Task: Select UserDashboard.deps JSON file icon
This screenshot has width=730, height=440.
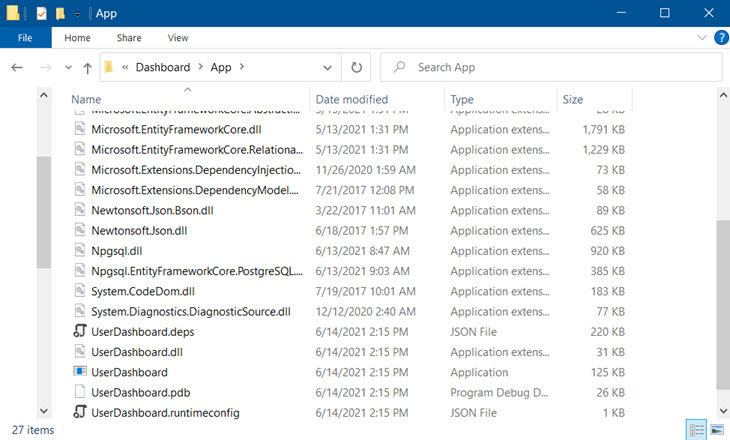Action: pyautogui.click(x=80, y=331)
